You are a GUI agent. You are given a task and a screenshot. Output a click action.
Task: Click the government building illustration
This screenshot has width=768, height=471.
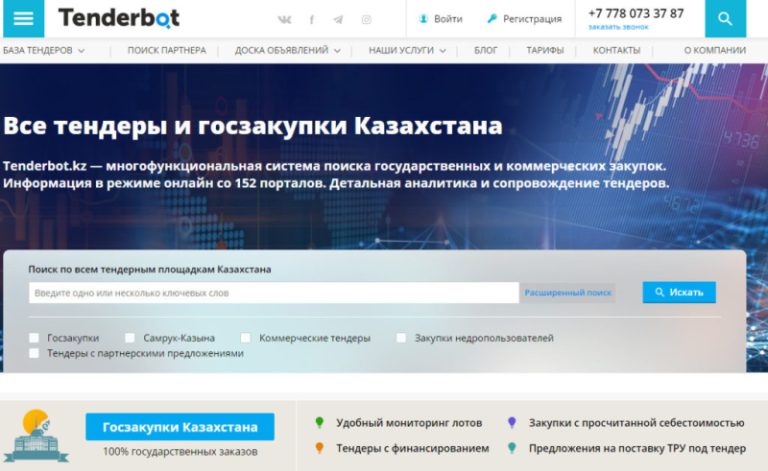[36, 436]
